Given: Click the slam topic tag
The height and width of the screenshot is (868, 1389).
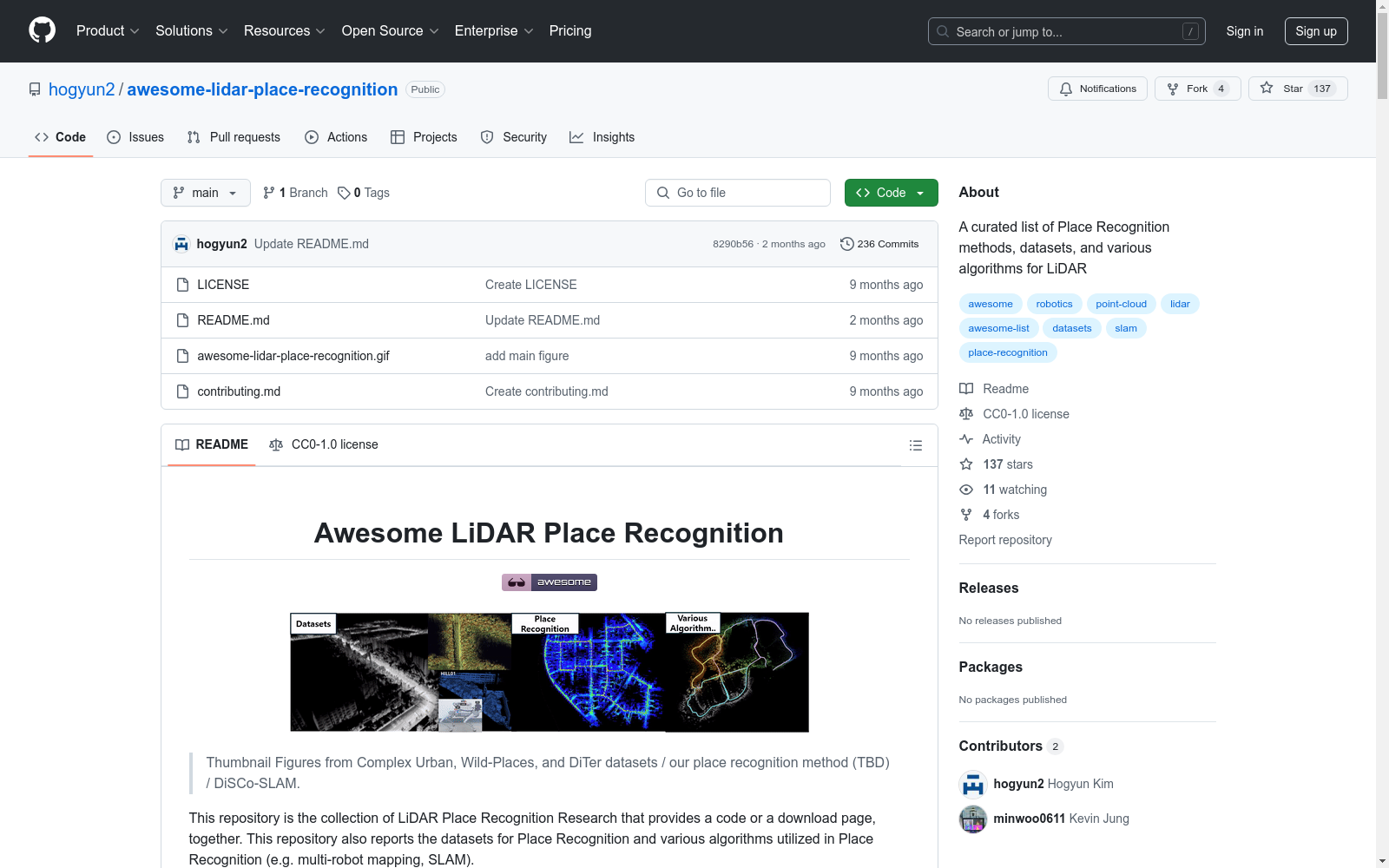Looking at the screenshot, I should point(1126,328).
